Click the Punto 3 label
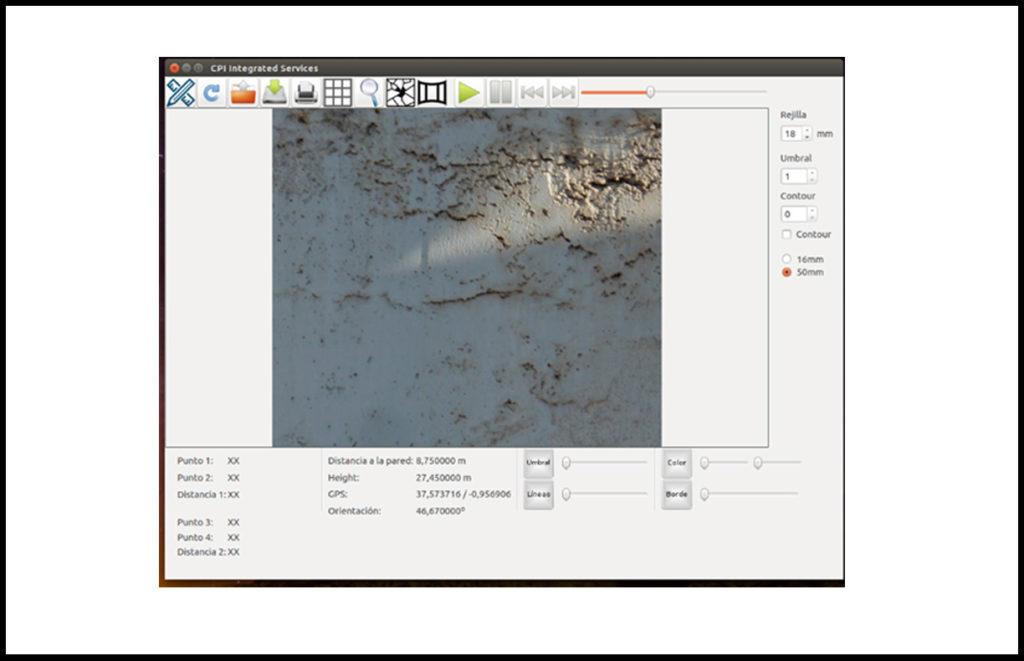 pyautogui.click(x=195, y=522)
